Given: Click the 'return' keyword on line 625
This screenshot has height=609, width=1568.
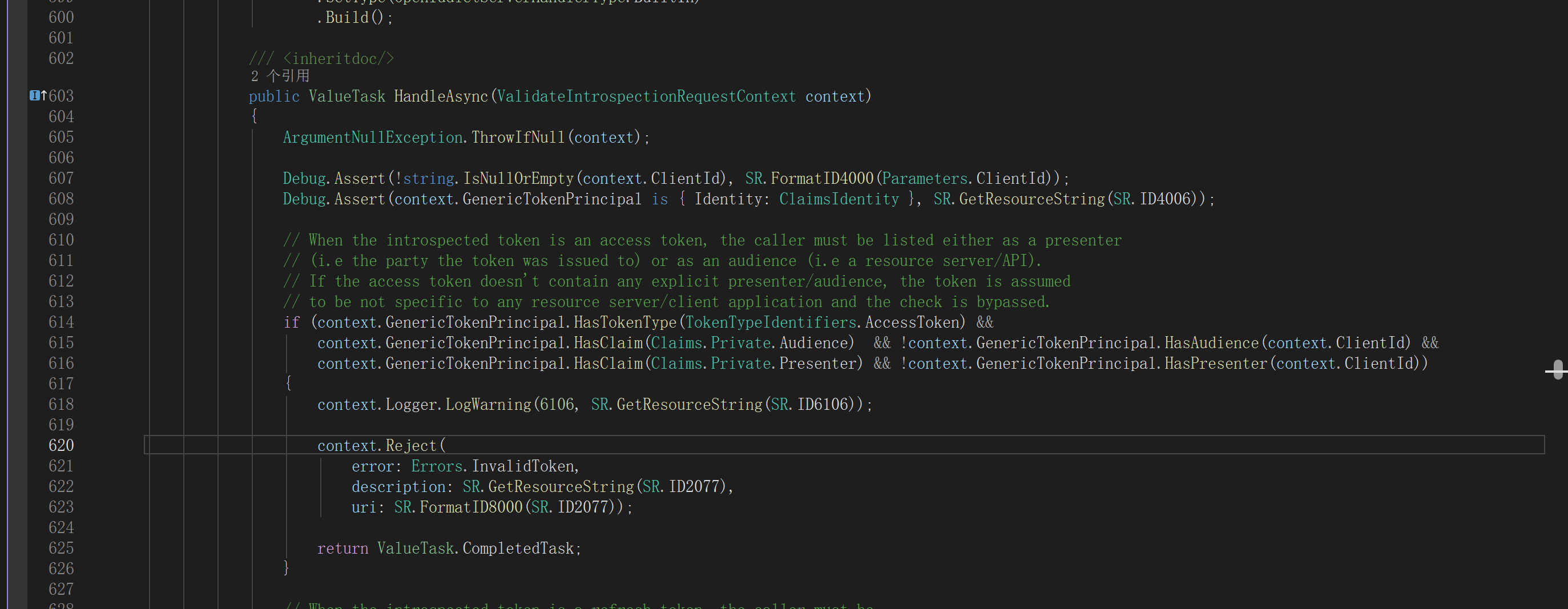Looking at the screenshot, I should [x=342, y=548].
